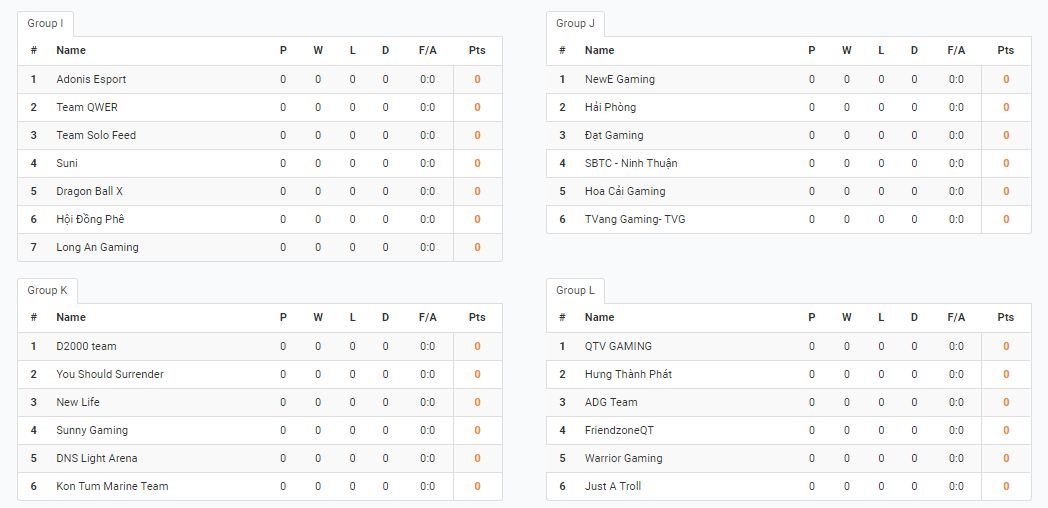1048x508 pixels.
Task: Open the Group I tab
Action: (x=45, y=23)
